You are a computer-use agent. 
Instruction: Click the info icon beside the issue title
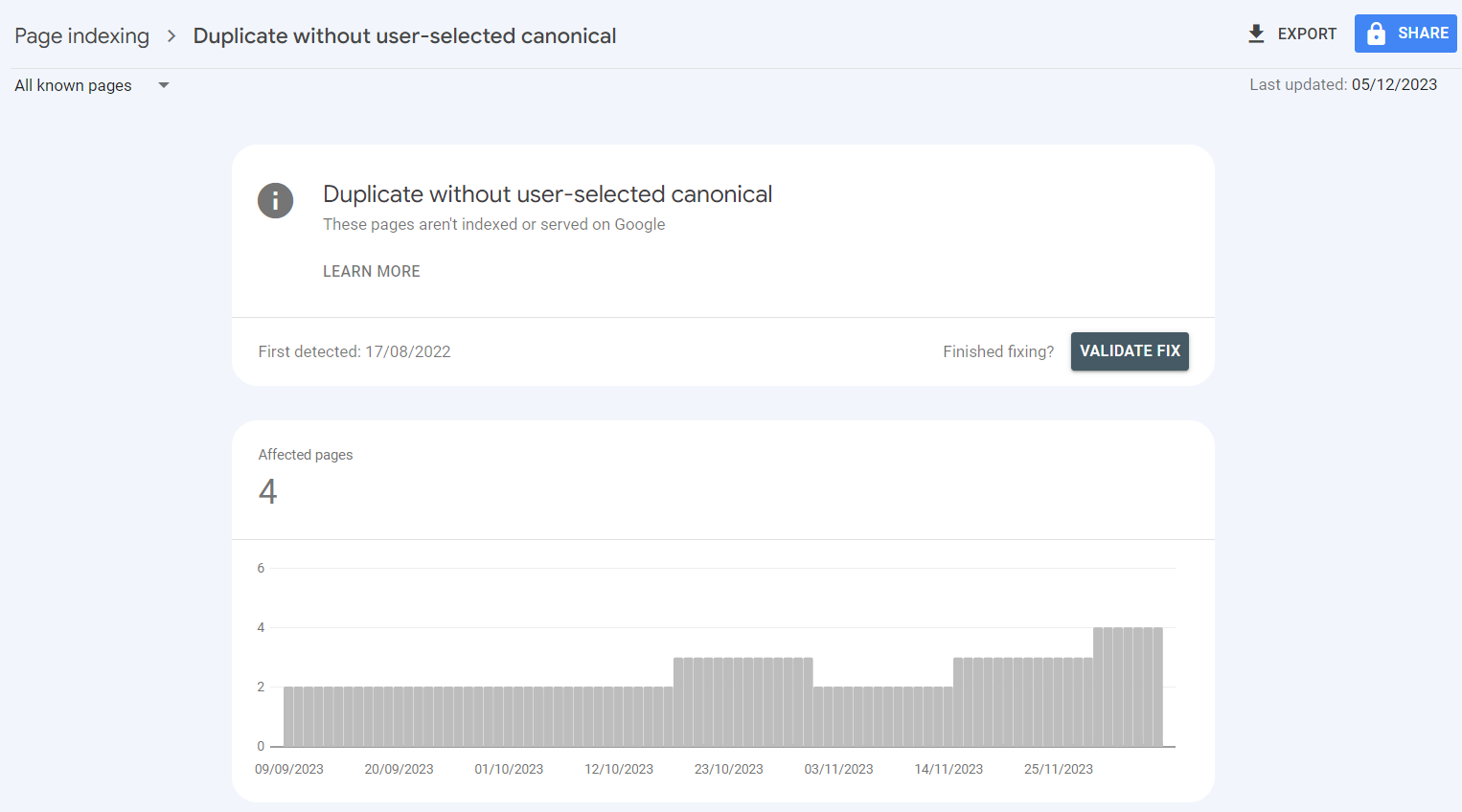pos(275,201)
